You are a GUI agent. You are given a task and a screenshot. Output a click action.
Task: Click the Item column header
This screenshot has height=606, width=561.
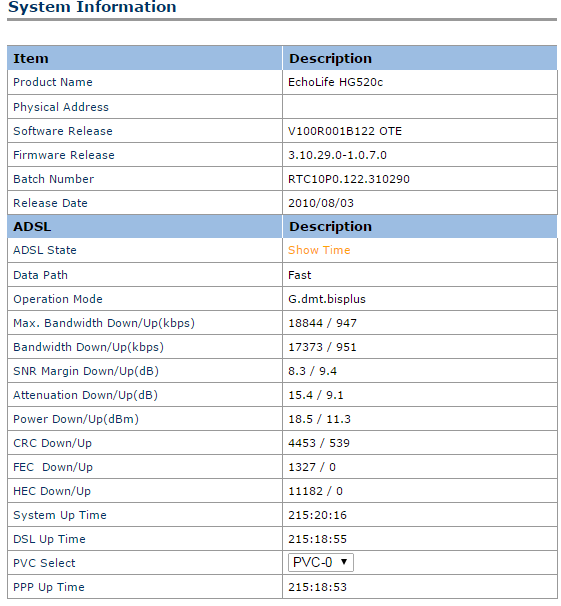(x=31, y=58)
